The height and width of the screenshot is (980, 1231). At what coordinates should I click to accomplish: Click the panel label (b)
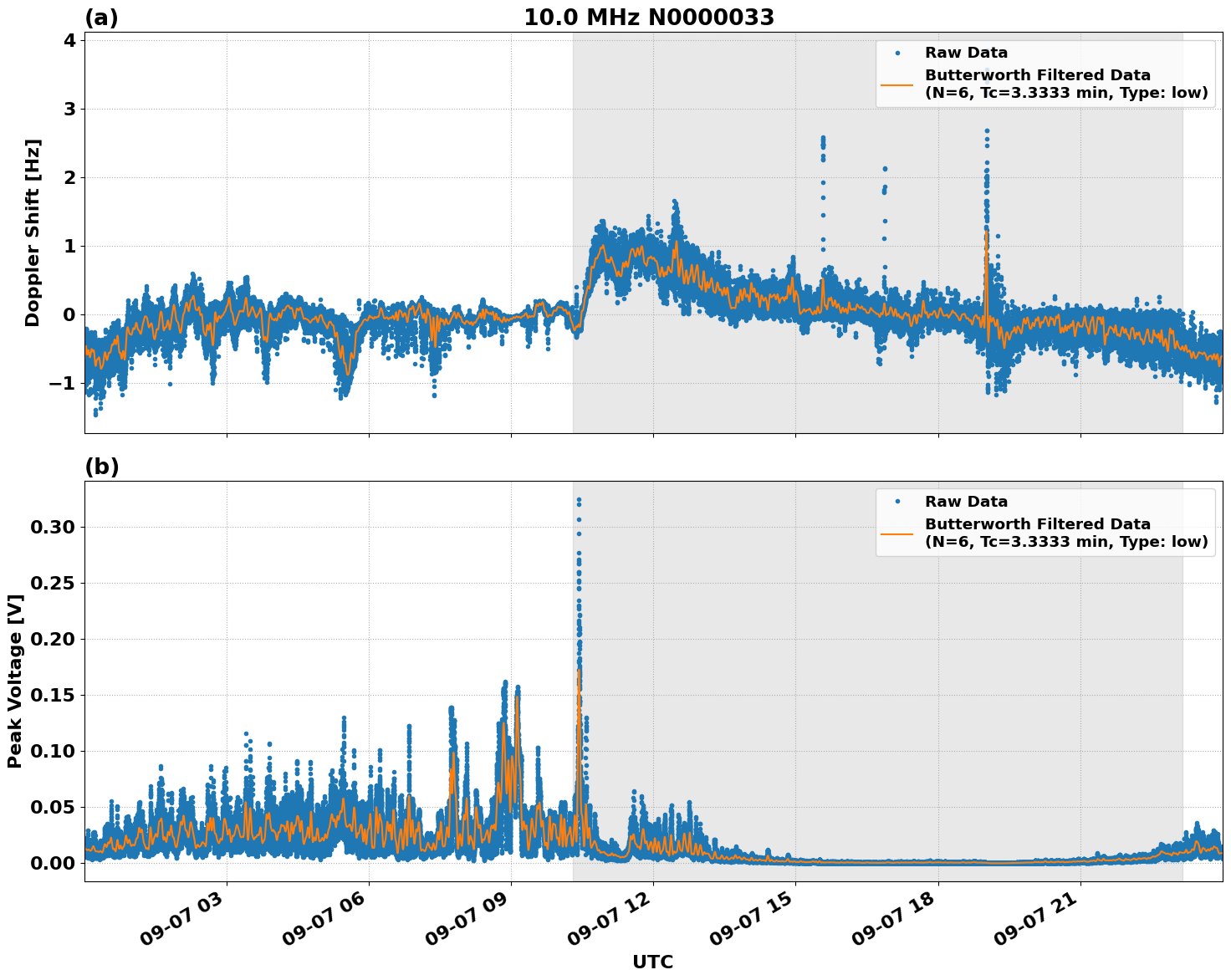coord(102,465)
